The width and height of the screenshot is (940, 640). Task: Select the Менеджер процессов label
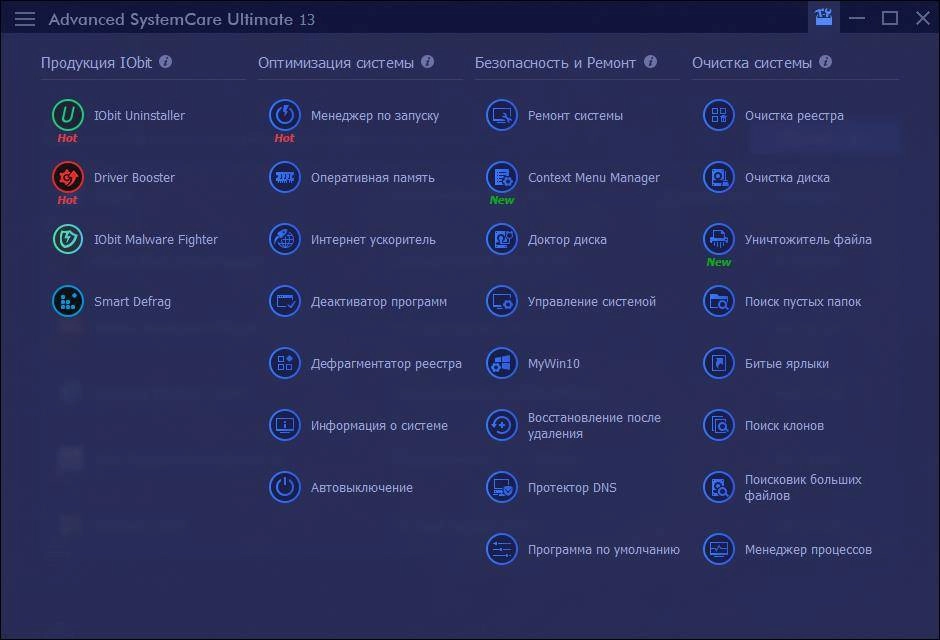coord(808,550)
